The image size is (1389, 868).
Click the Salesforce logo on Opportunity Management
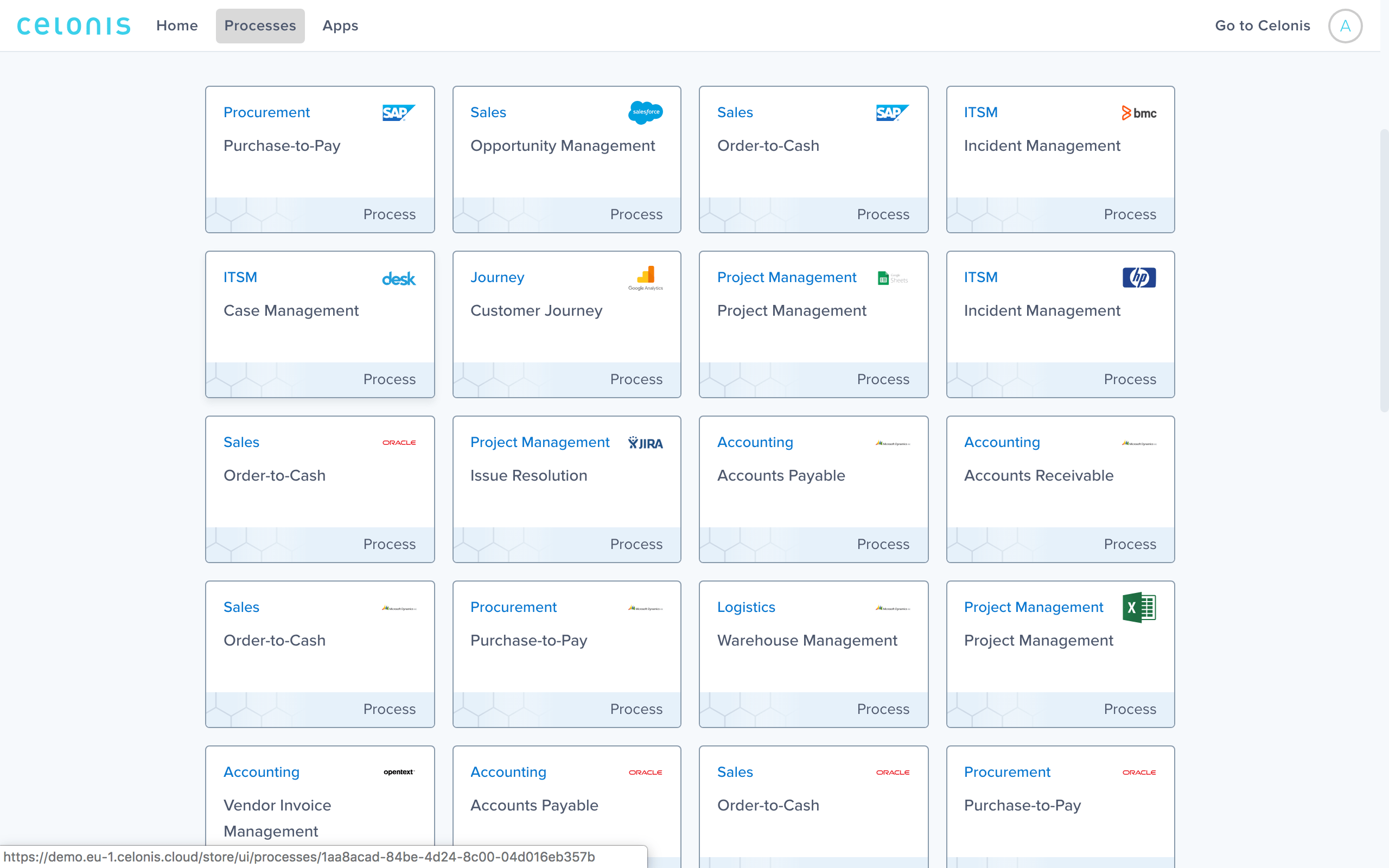(645, 112)
